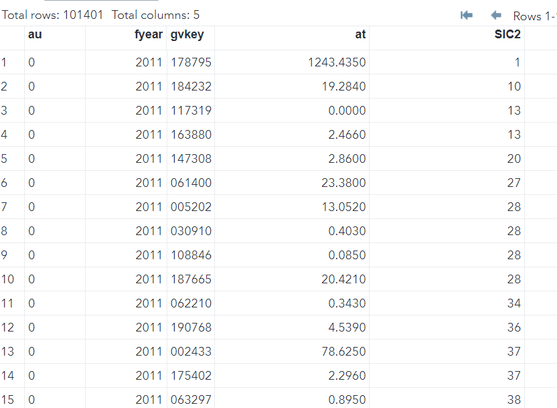Click gvkey cell 117319
557x408 pixels.
(191, 110)
